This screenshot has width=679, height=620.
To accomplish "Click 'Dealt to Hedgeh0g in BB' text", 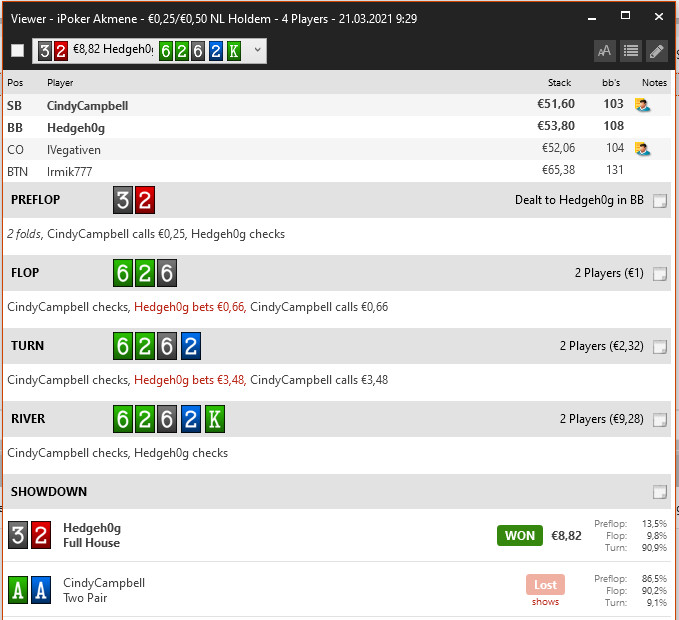I will (579, 200).
